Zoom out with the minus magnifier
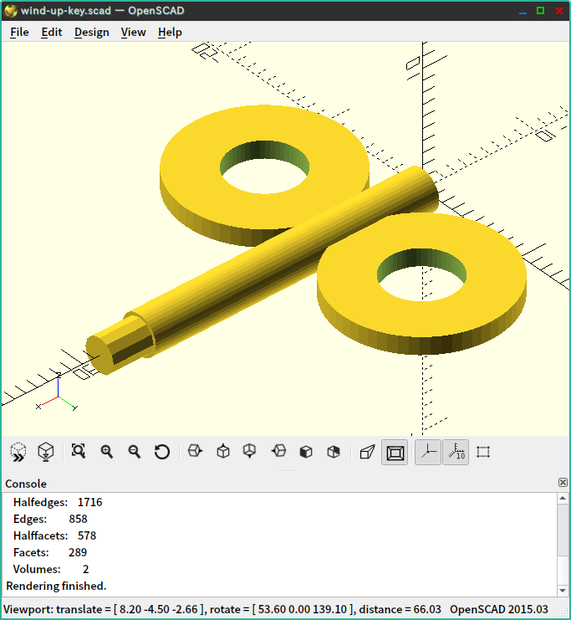571x620 pixels. click(x=134, y=452)
